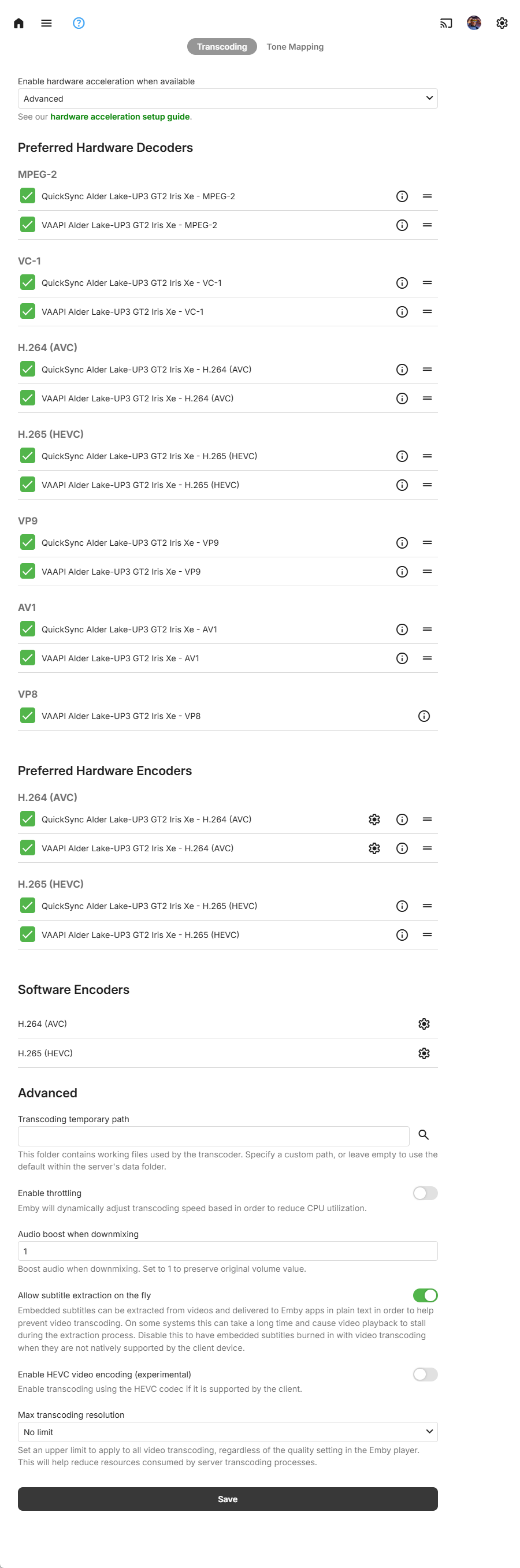Click the Save button
520x1568 pixels.
coord(227,1499)
